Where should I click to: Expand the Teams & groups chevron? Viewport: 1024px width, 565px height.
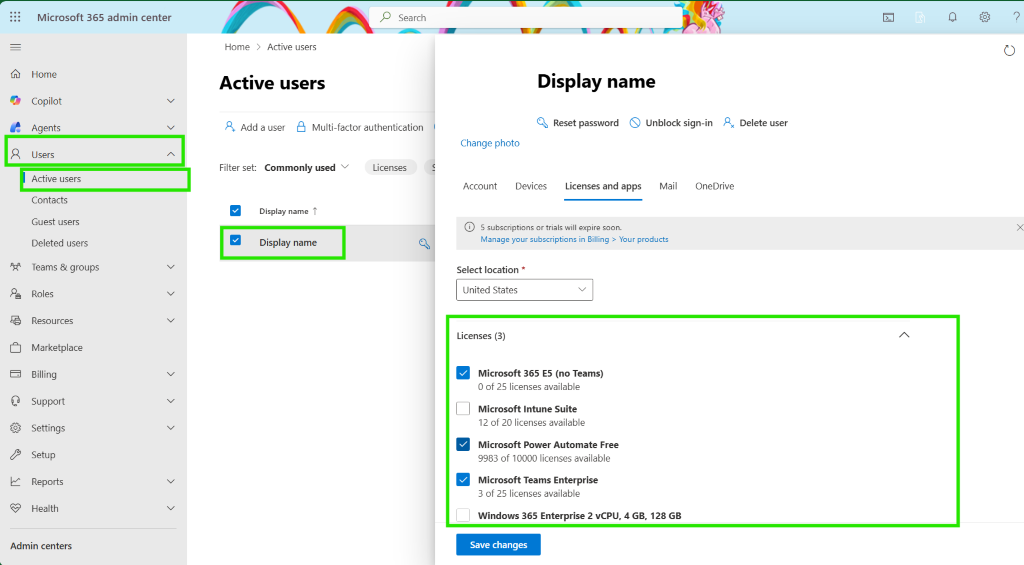(170, 266)
